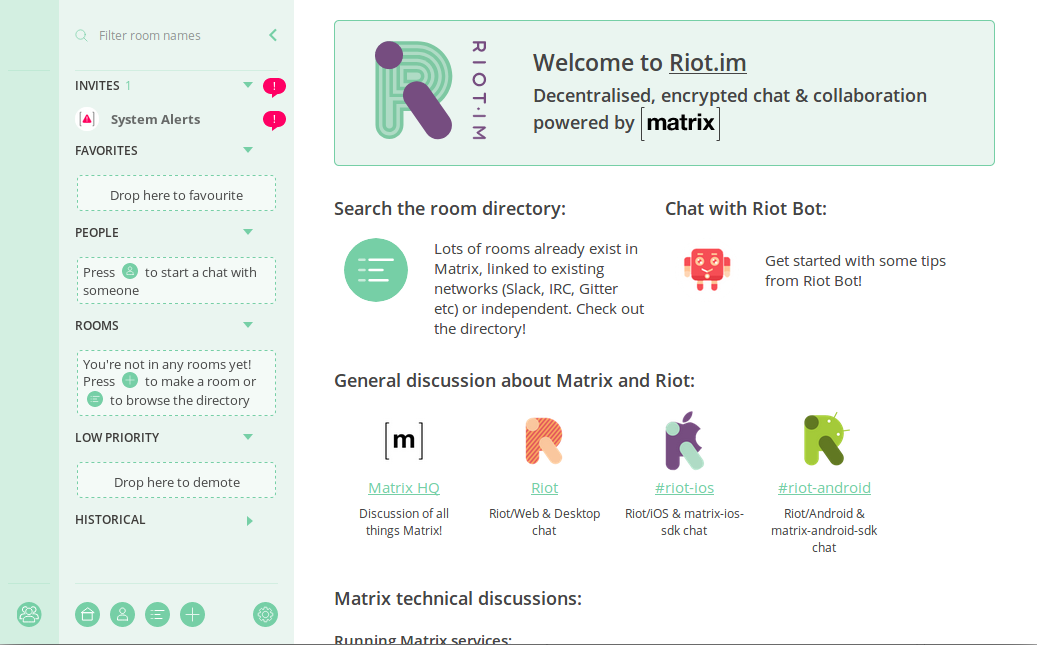
Task: Open the Matrix HQ room link
Action: 403,488
